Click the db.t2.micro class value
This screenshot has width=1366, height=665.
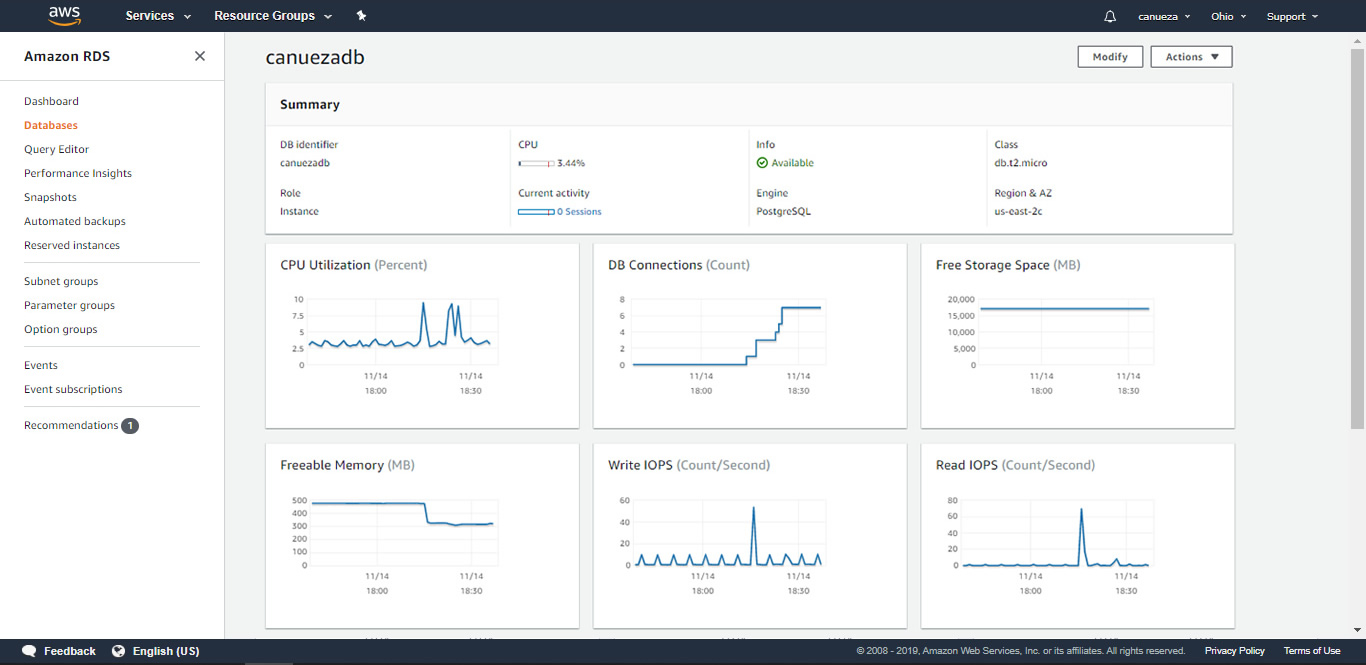tap(1021, 163)
